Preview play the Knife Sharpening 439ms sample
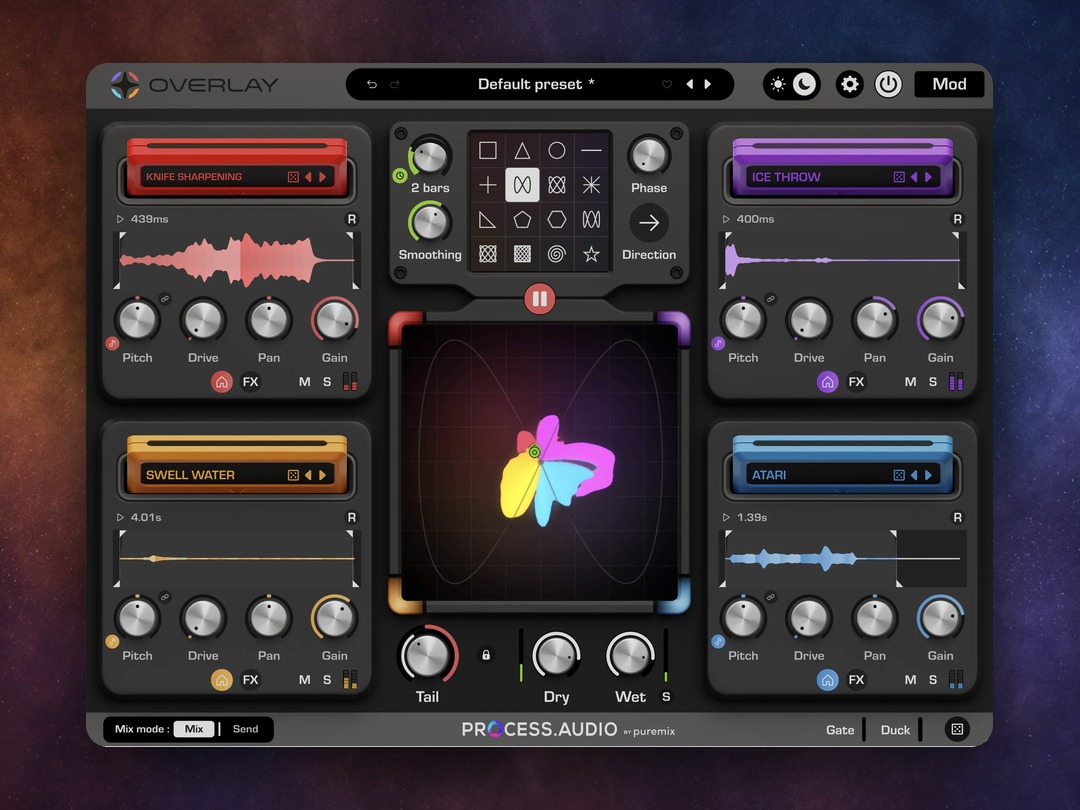This screenshot has width=1080, height=810. (x=120, y=219)
